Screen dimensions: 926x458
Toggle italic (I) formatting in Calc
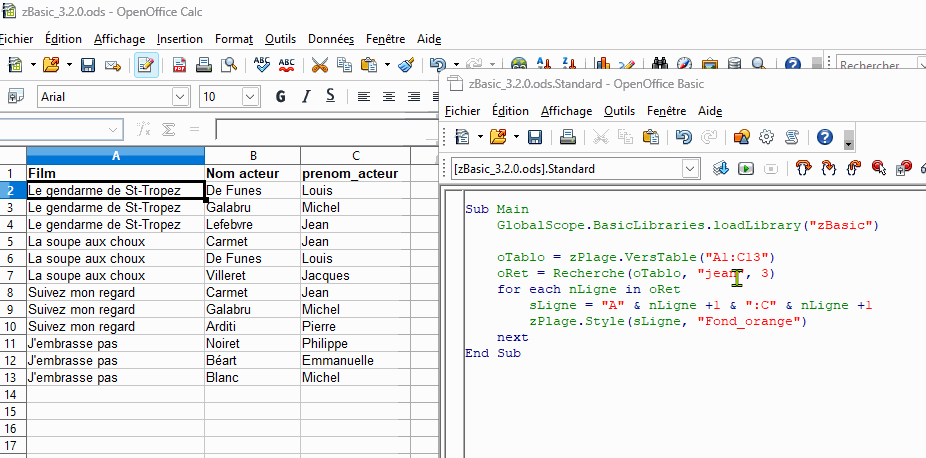[x=304, y=97]
